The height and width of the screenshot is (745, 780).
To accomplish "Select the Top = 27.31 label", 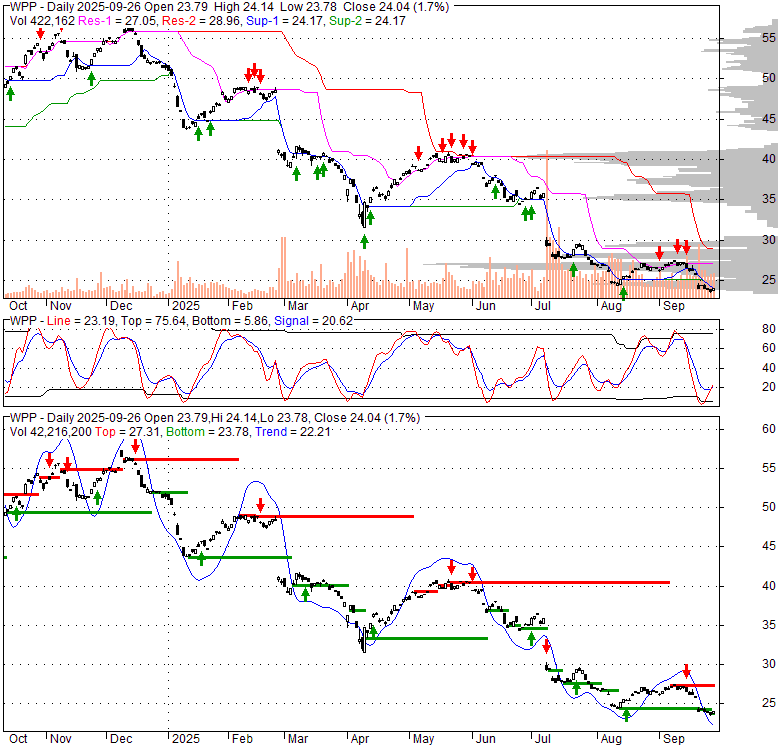I will pos(127,432).
